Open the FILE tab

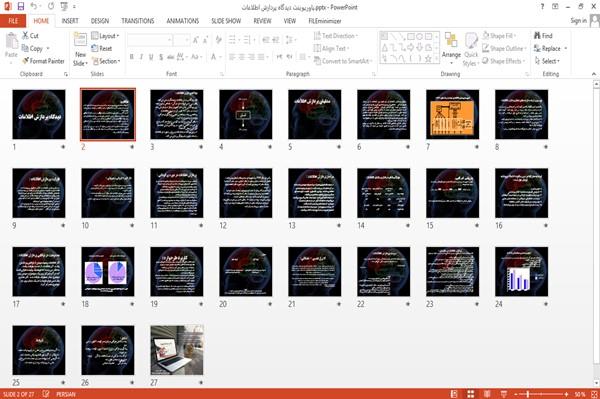[13, 21]
